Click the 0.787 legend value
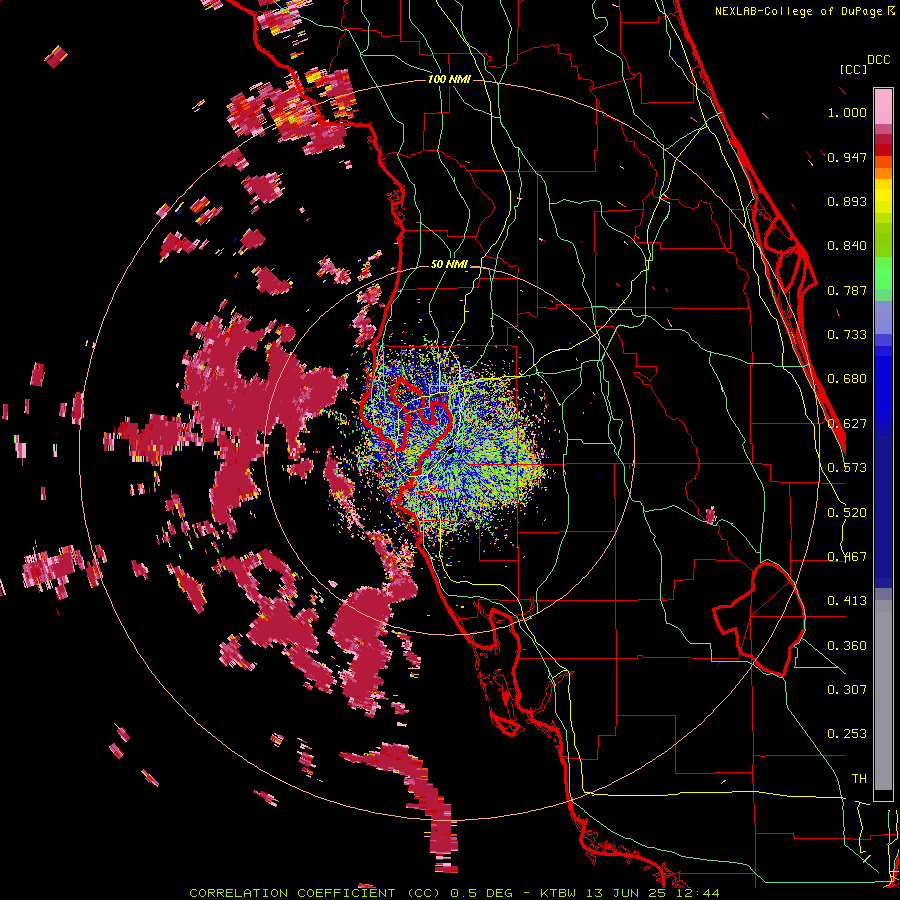This screenshot has width=900, height=900. [847, 290]
